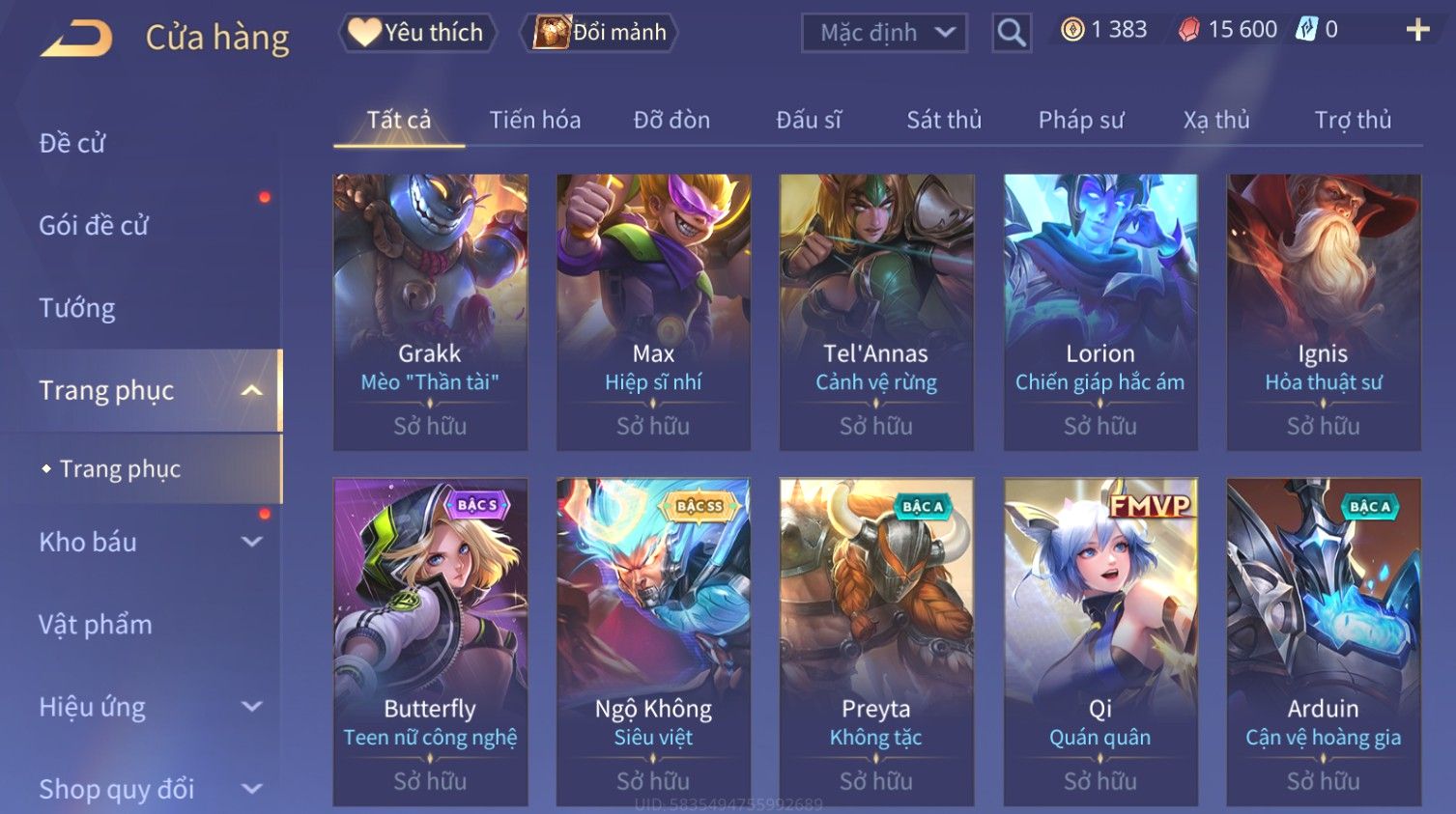1456x814 pixels.
Task: Open Tướng in the sidebar
Action: (x=77, y=308)
